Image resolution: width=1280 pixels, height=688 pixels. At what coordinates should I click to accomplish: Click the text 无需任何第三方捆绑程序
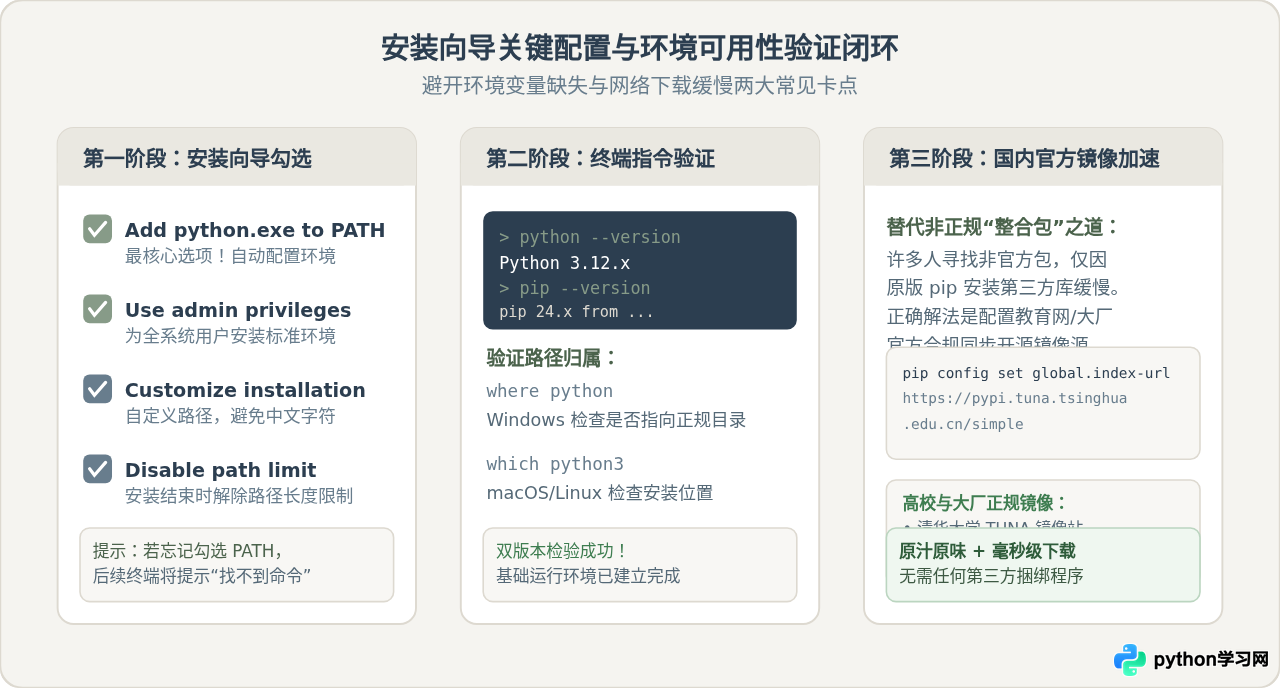click(991, 576)
